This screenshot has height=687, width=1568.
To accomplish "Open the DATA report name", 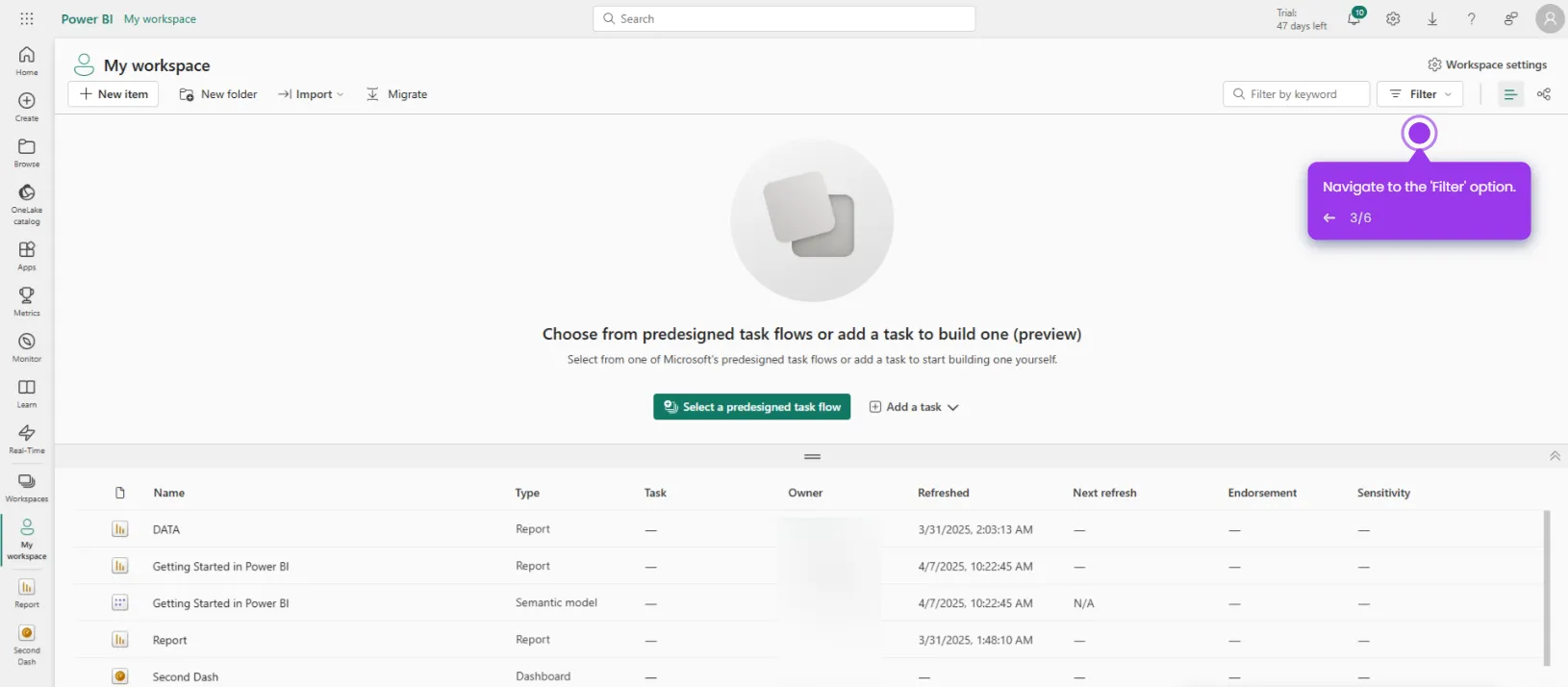I will tap(166, 530).
